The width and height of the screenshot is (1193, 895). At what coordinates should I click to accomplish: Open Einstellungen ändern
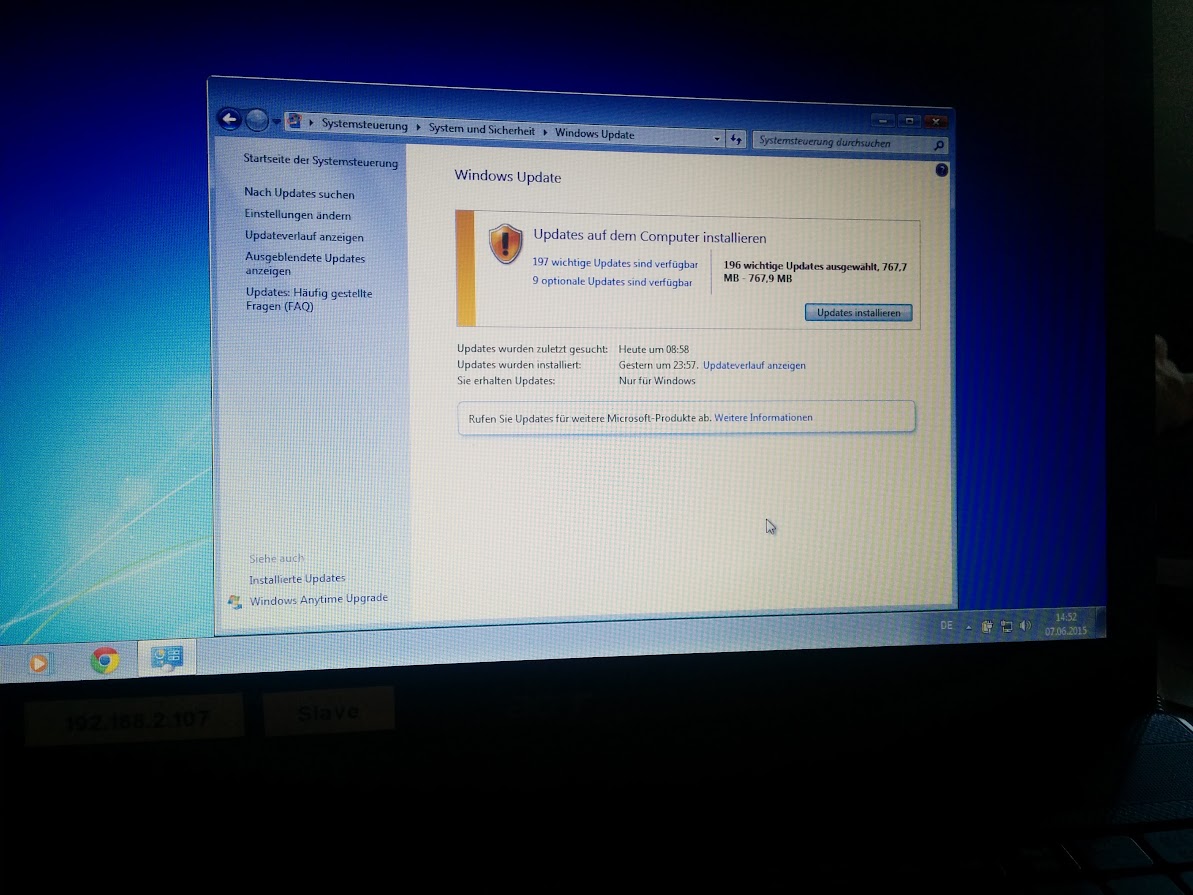click(297, 215)
